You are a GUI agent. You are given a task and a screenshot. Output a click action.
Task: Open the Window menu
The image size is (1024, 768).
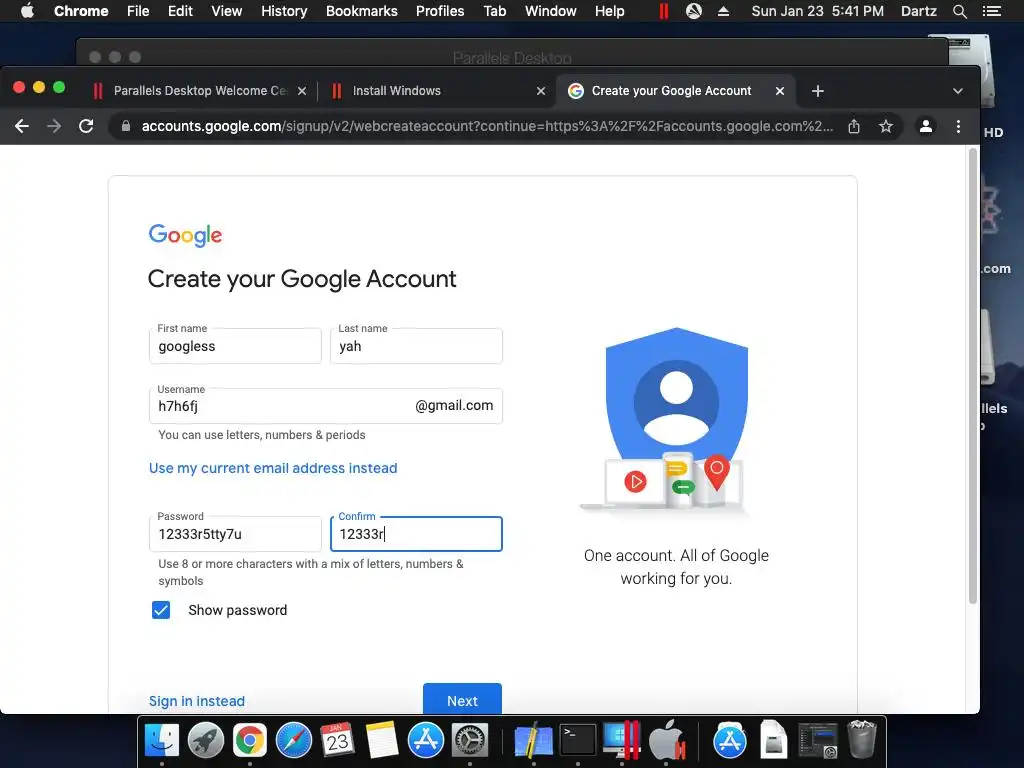pyautogui.click(x=551, y=11)
